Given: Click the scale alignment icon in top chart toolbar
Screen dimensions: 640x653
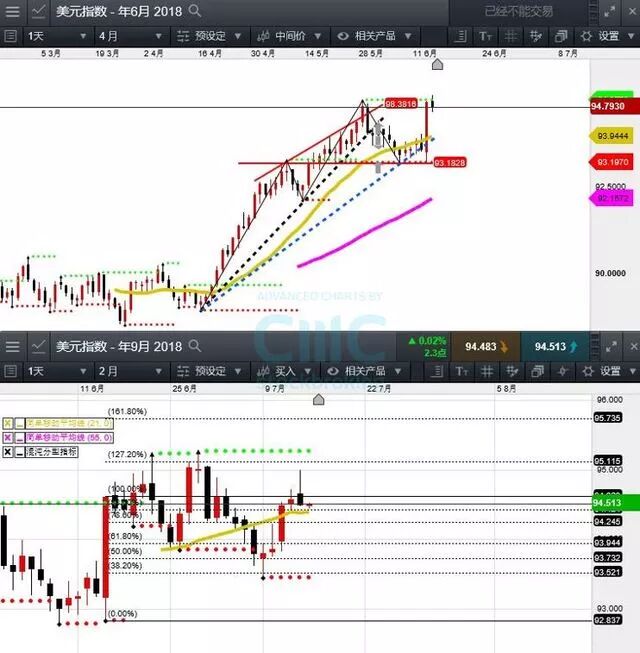Looking at the screenshot, I should (460, 36).
